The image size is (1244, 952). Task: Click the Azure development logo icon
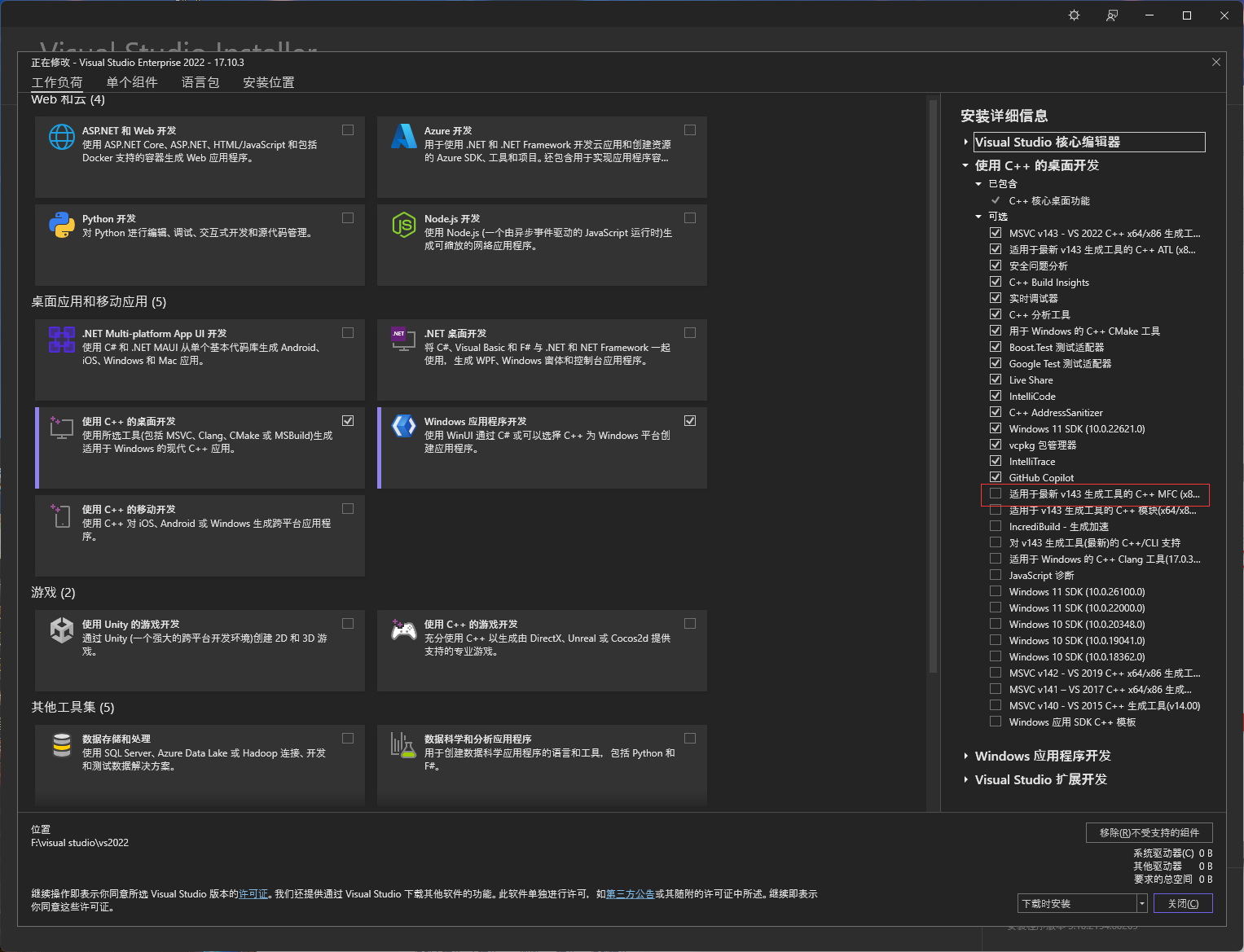point(404,136)
